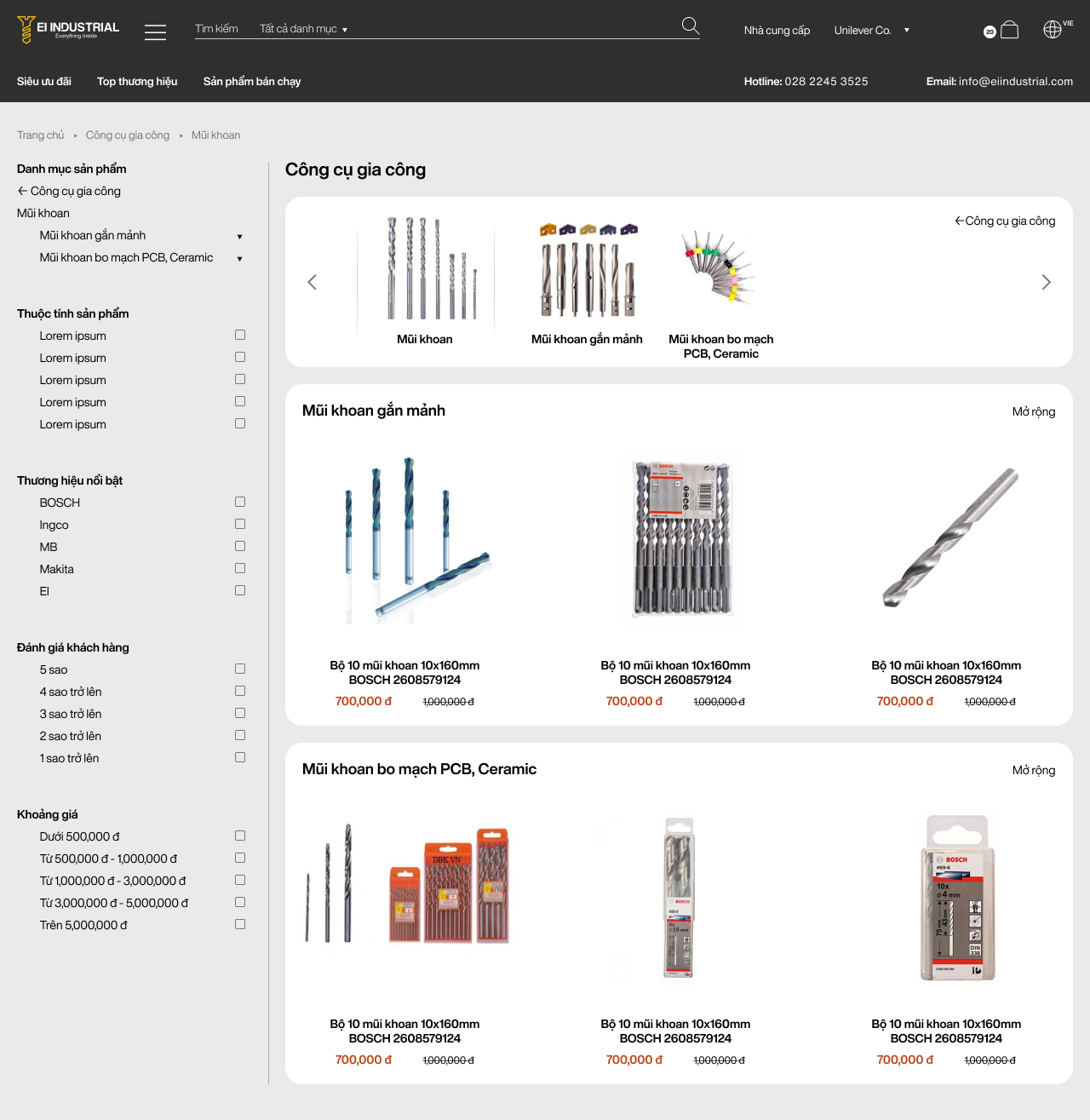Check Trên 5,000,000 đ price filter
1090x1120 pixels.
(x=240, y=925)
